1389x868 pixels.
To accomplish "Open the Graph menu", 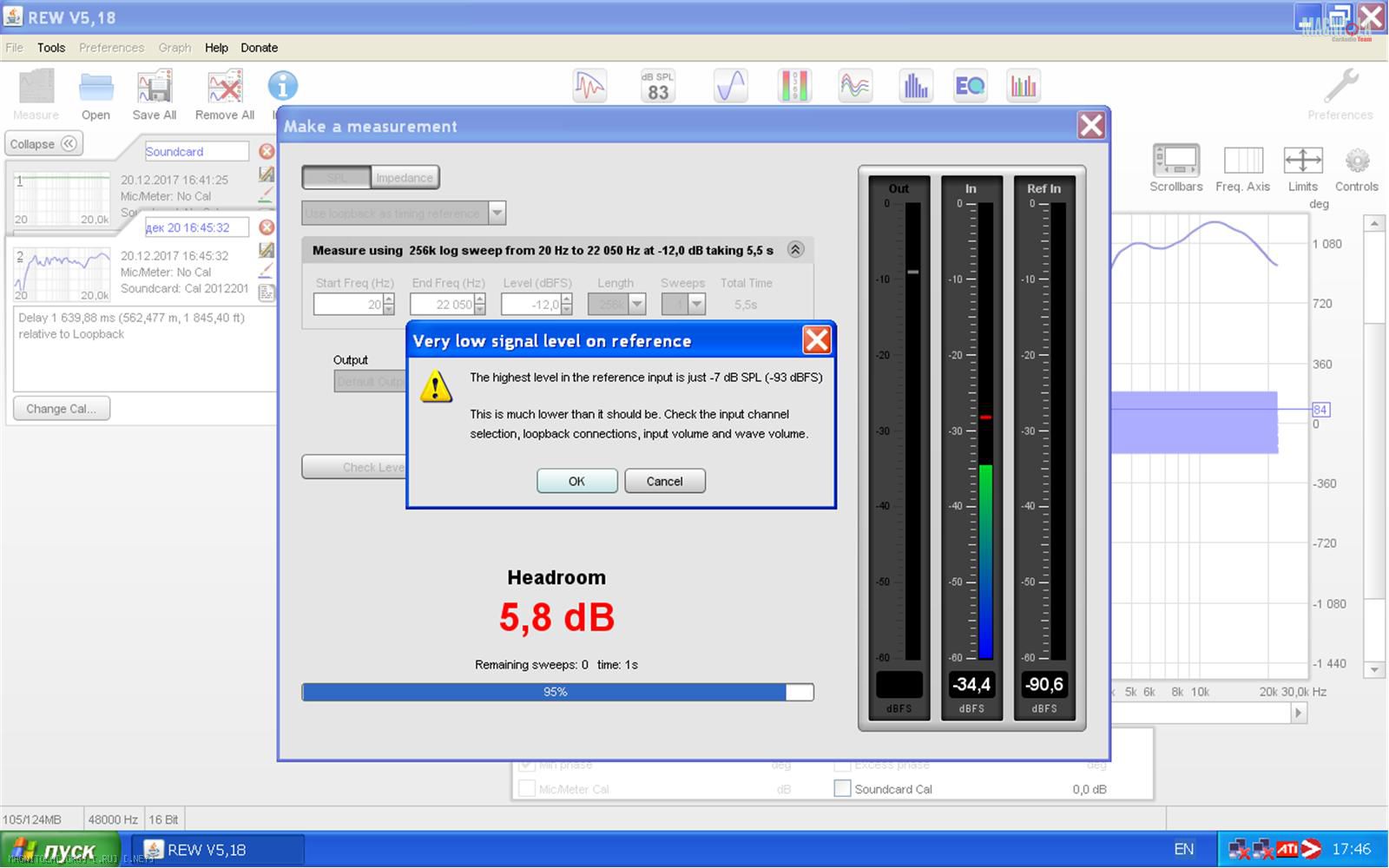I will [x=174, y=48].
